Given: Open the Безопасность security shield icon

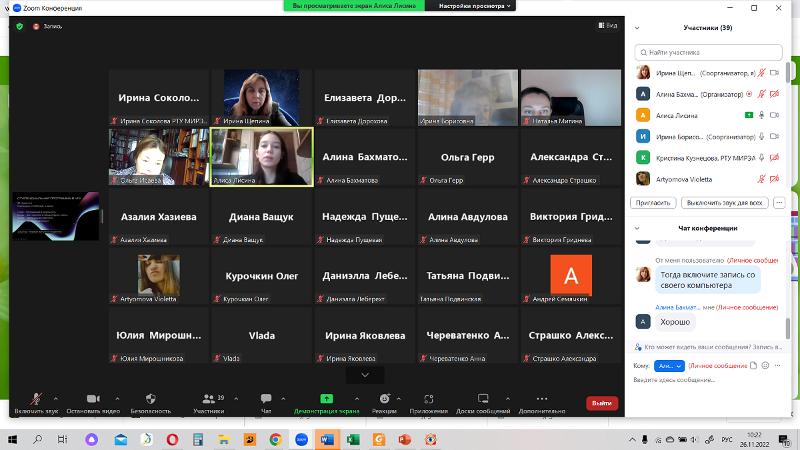Looking at the screenshot, I should pyautogui.click(x=150, y=398).
